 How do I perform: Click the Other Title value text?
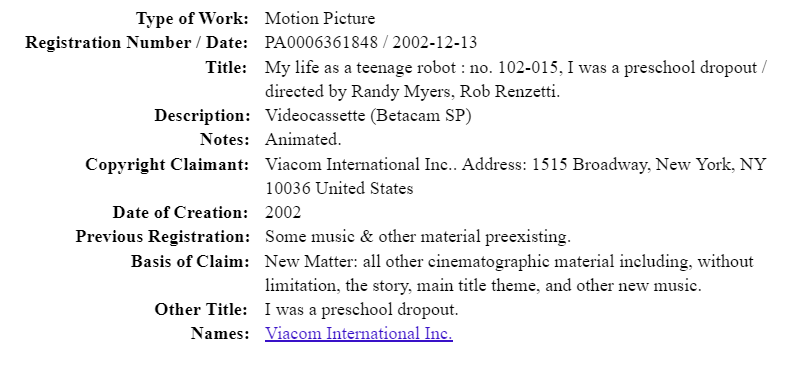(x=362, y=310)
